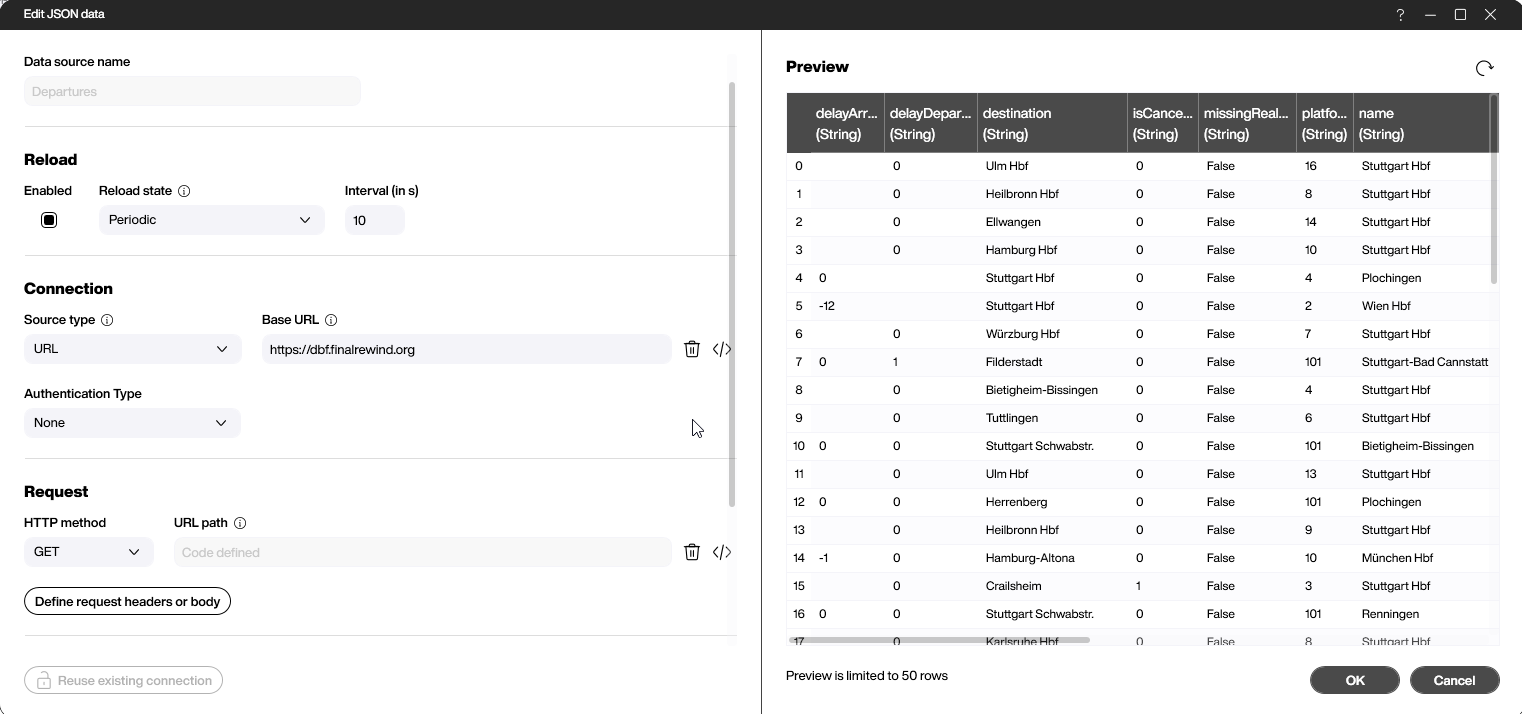
Task: Select the isCance... column header
Action: [x=1163, y=123]
